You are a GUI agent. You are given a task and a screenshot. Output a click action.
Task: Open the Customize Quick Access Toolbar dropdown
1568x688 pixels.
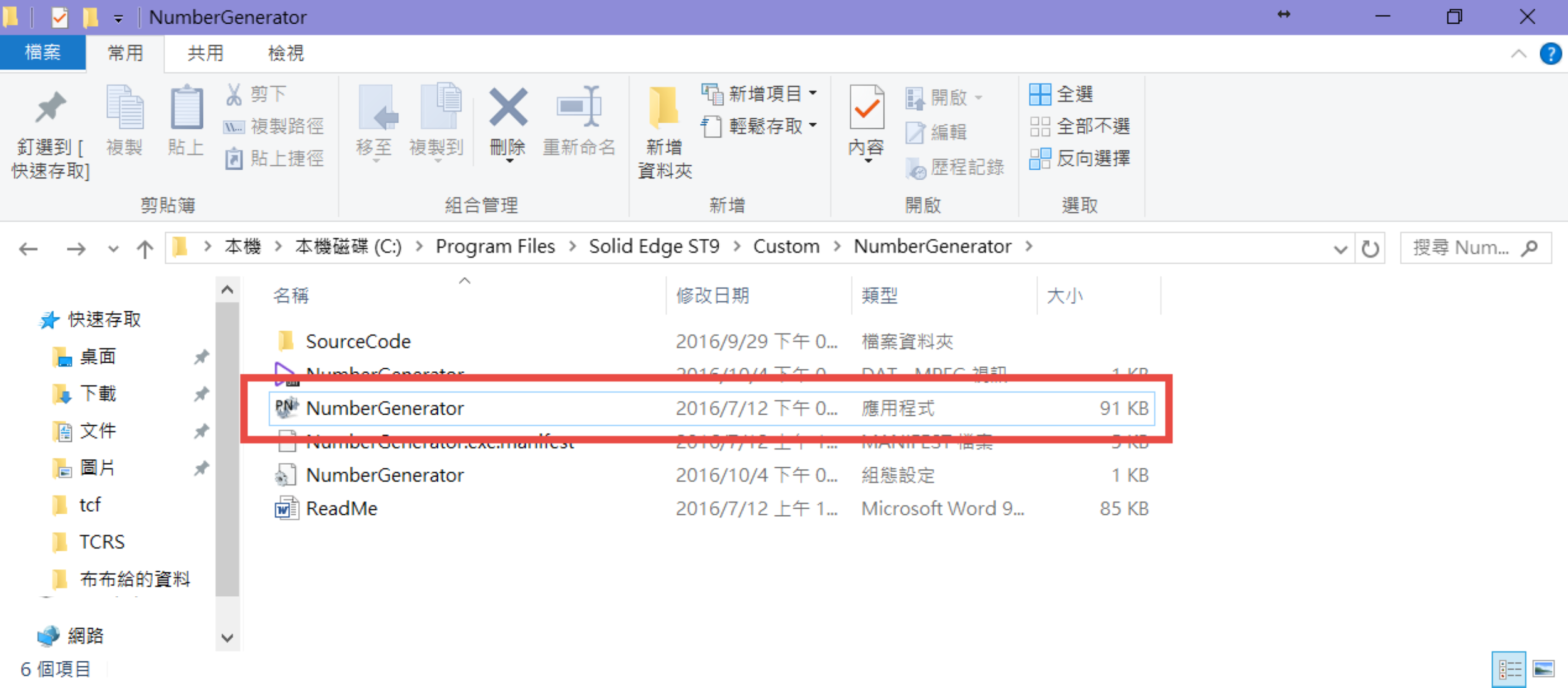pos(119,19)
